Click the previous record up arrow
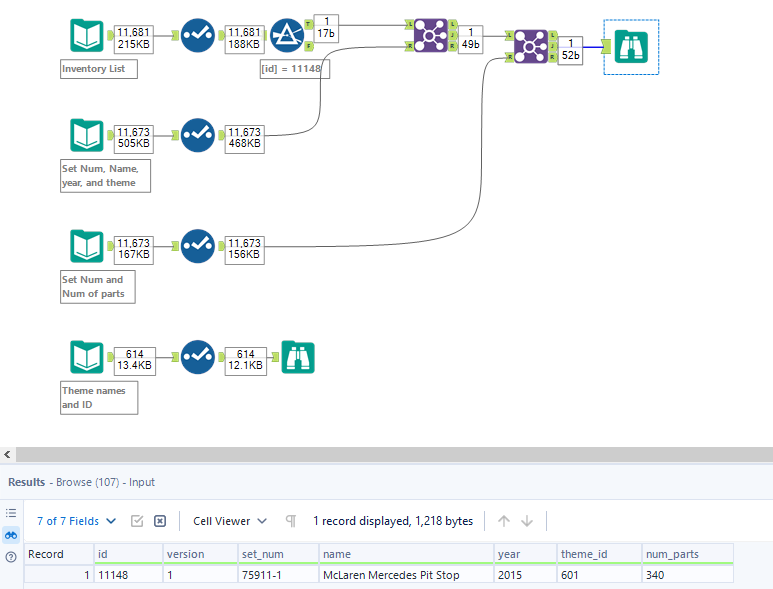The image size is (773, 589). click(504, 521)
